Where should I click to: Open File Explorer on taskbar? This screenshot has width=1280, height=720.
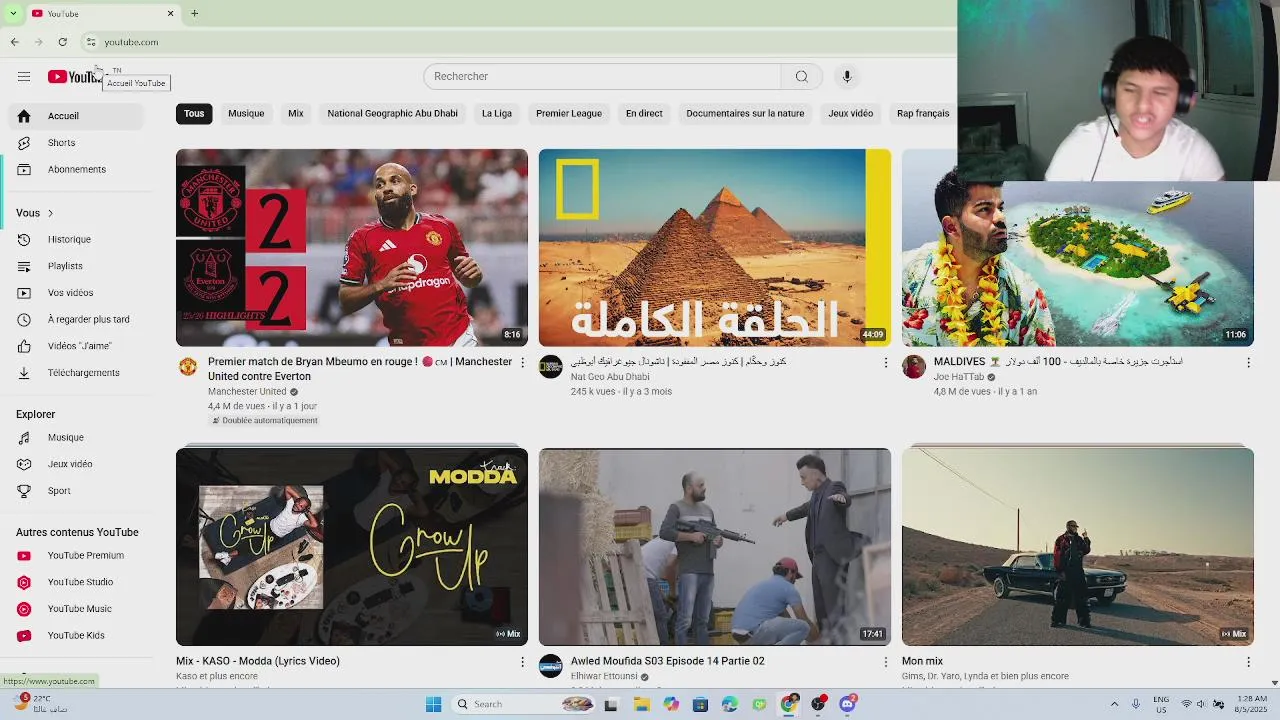[641, 704]
